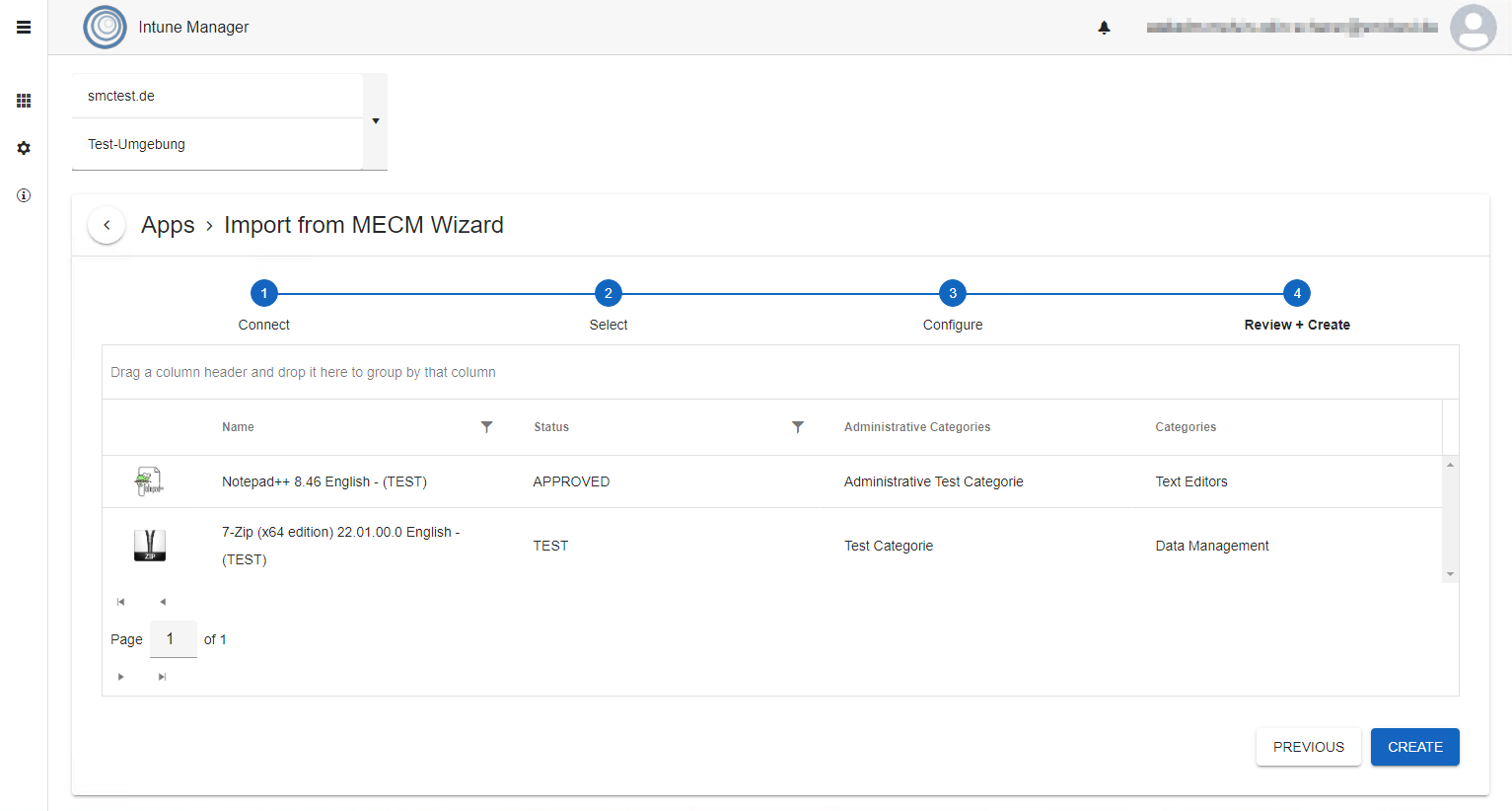Go to step 2 Select
1512x811 pixels.
(x=609, y=293)
